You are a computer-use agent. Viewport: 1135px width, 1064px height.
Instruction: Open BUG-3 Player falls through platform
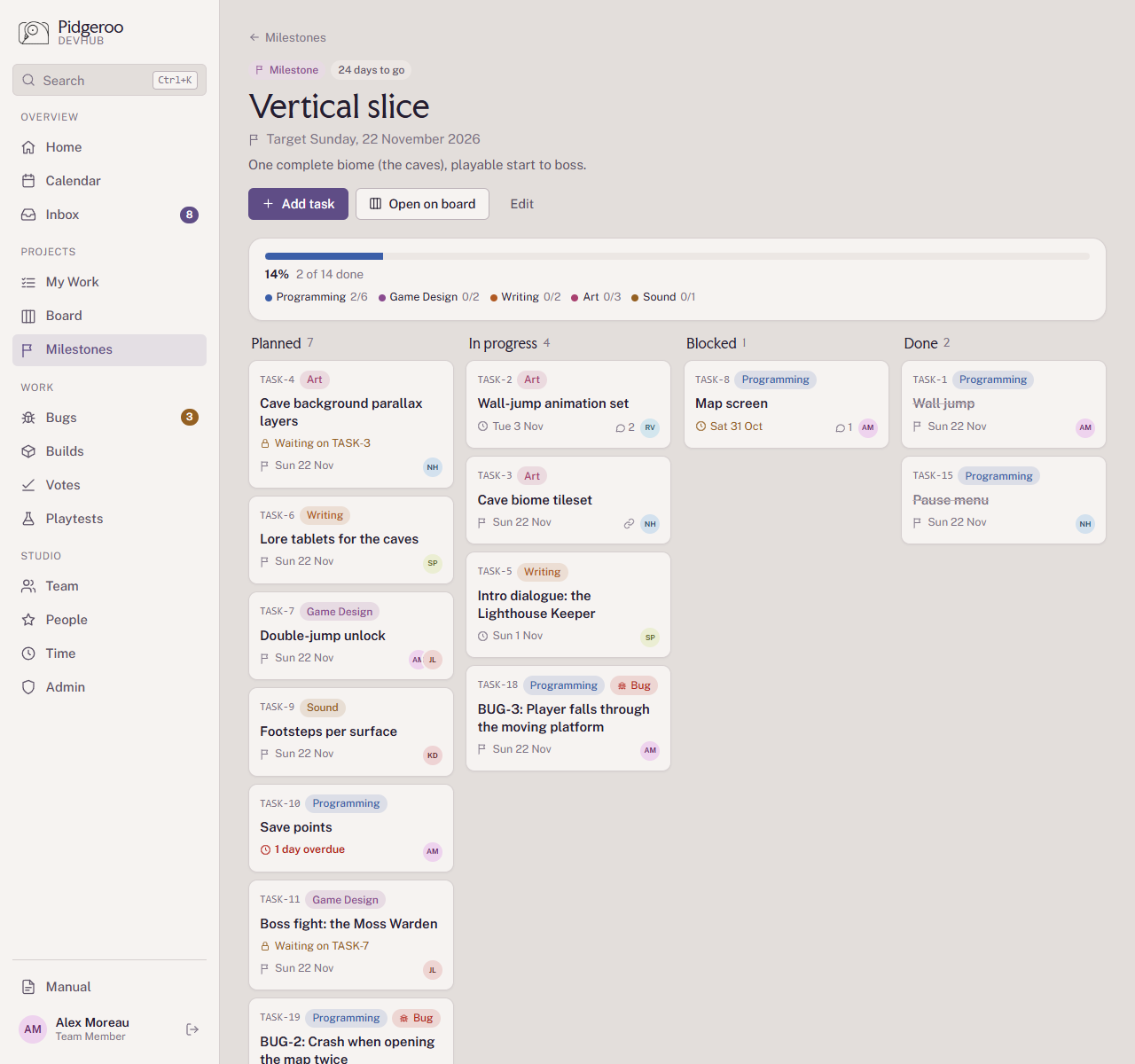coord(568,718)
